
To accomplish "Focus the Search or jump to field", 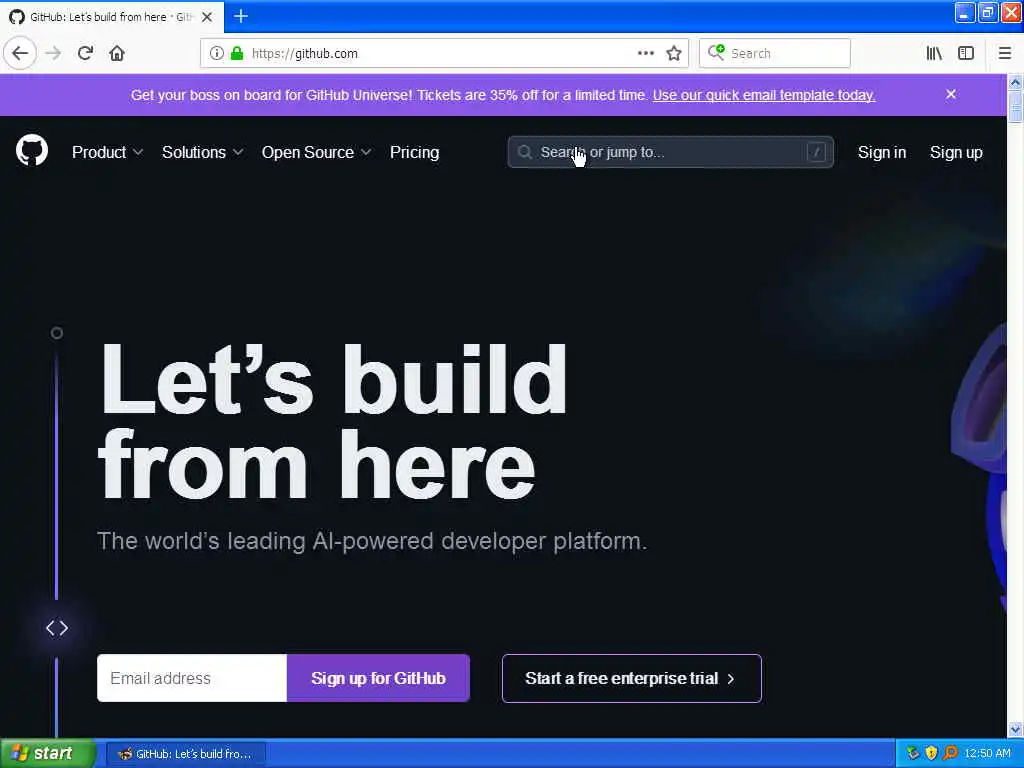I will pos(671,152).
